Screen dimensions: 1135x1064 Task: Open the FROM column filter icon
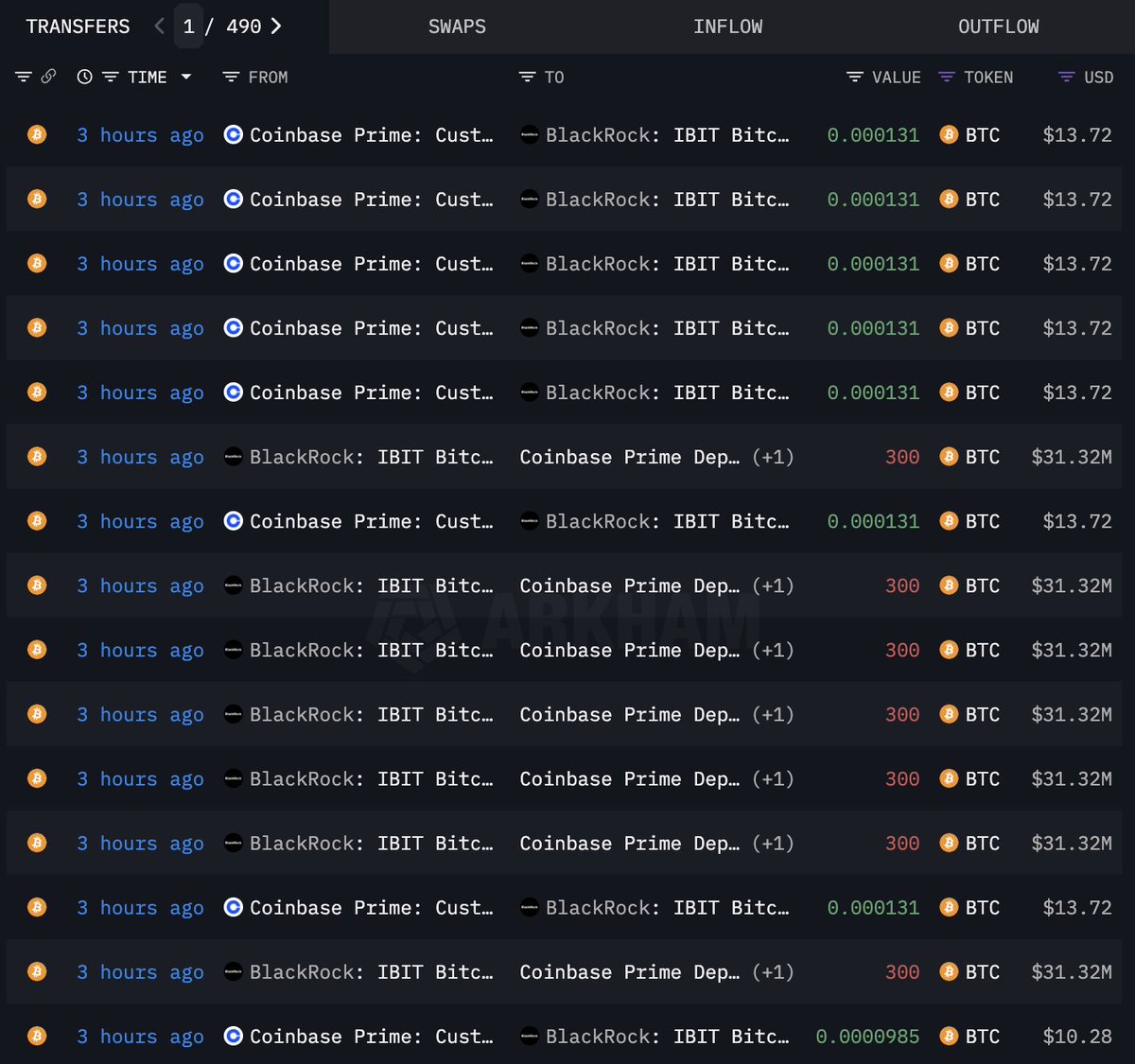(230, 78)
